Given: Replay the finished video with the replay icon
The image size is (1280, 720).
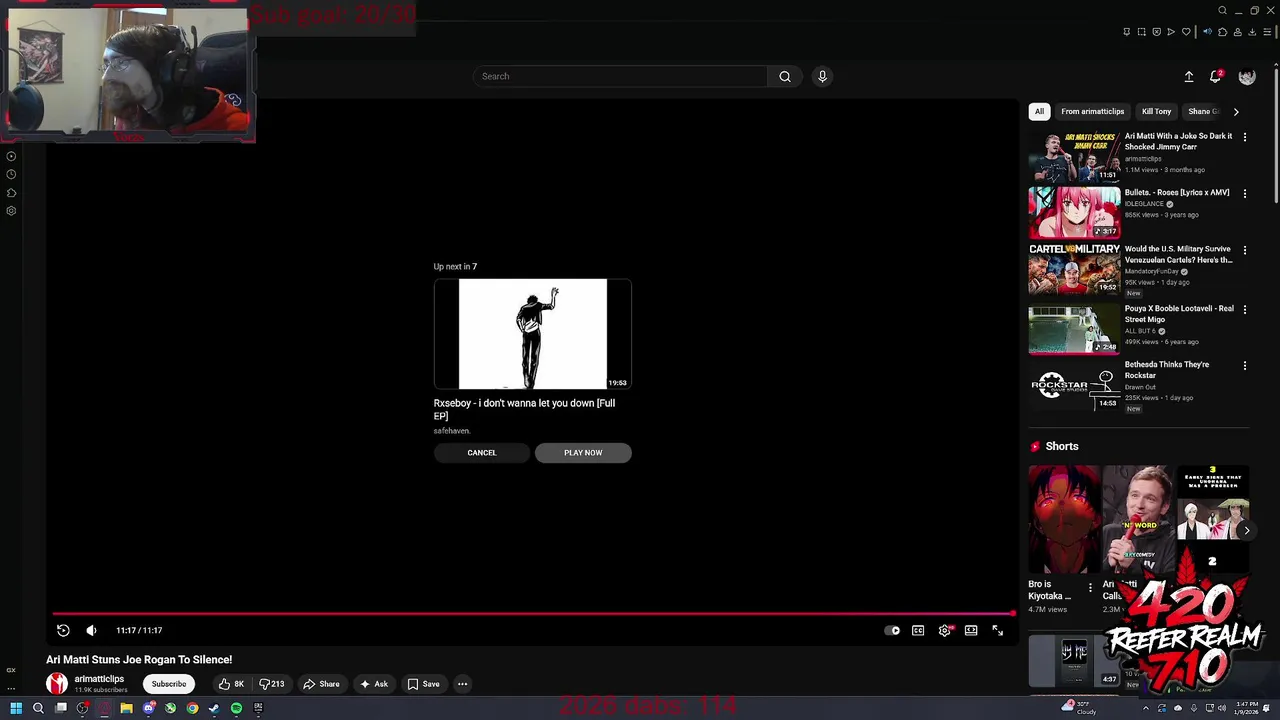Looking at the screenshot, I should pos(63,630).
